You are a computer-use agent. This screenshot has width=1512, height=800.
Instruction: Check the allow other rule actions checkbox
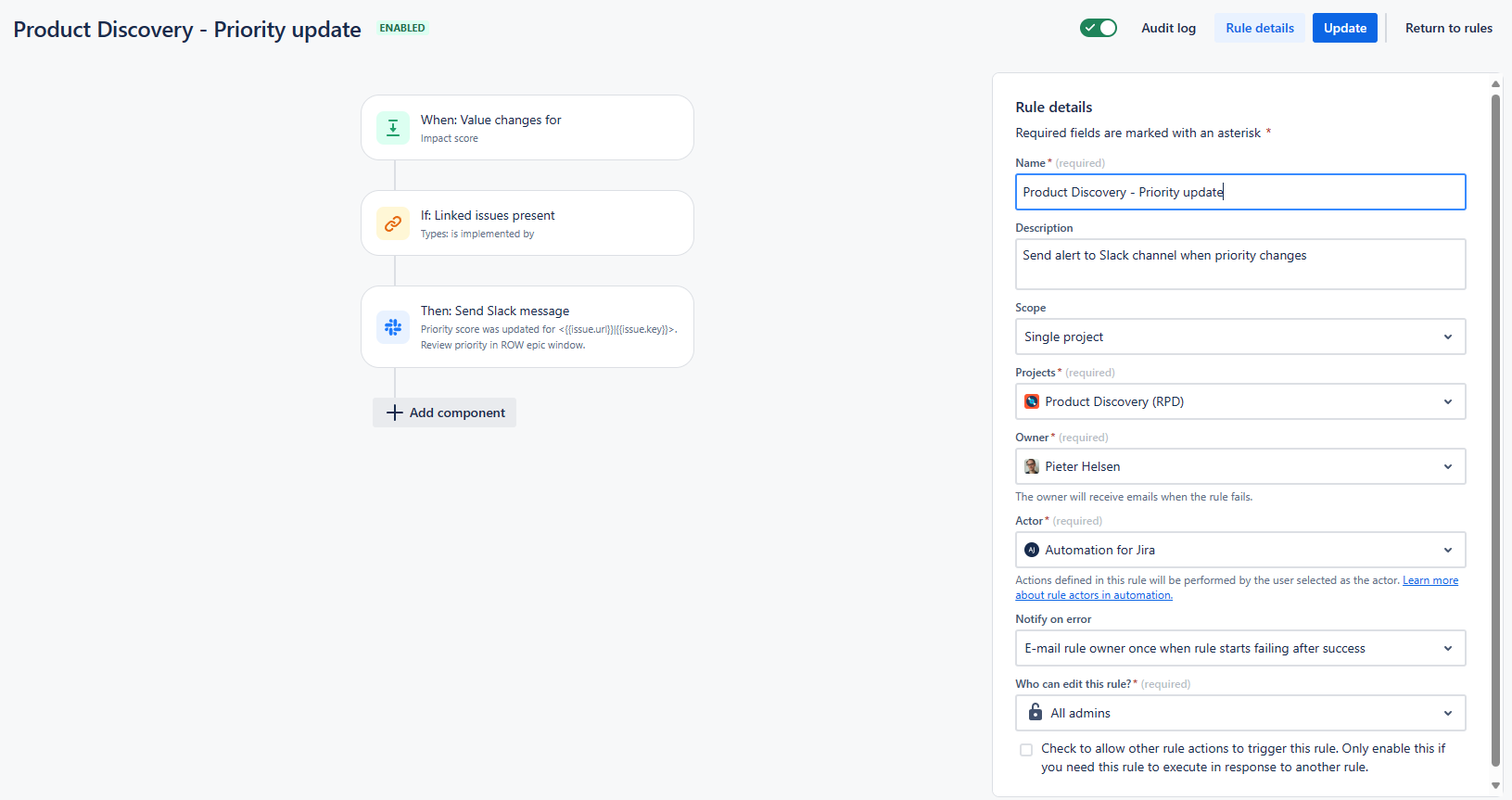coord(1026,750)
